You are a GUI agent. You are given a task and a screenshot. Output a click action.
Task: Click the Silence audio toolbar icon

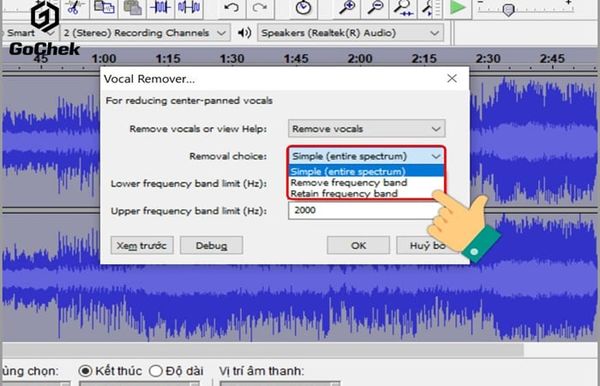coord(189,8)
